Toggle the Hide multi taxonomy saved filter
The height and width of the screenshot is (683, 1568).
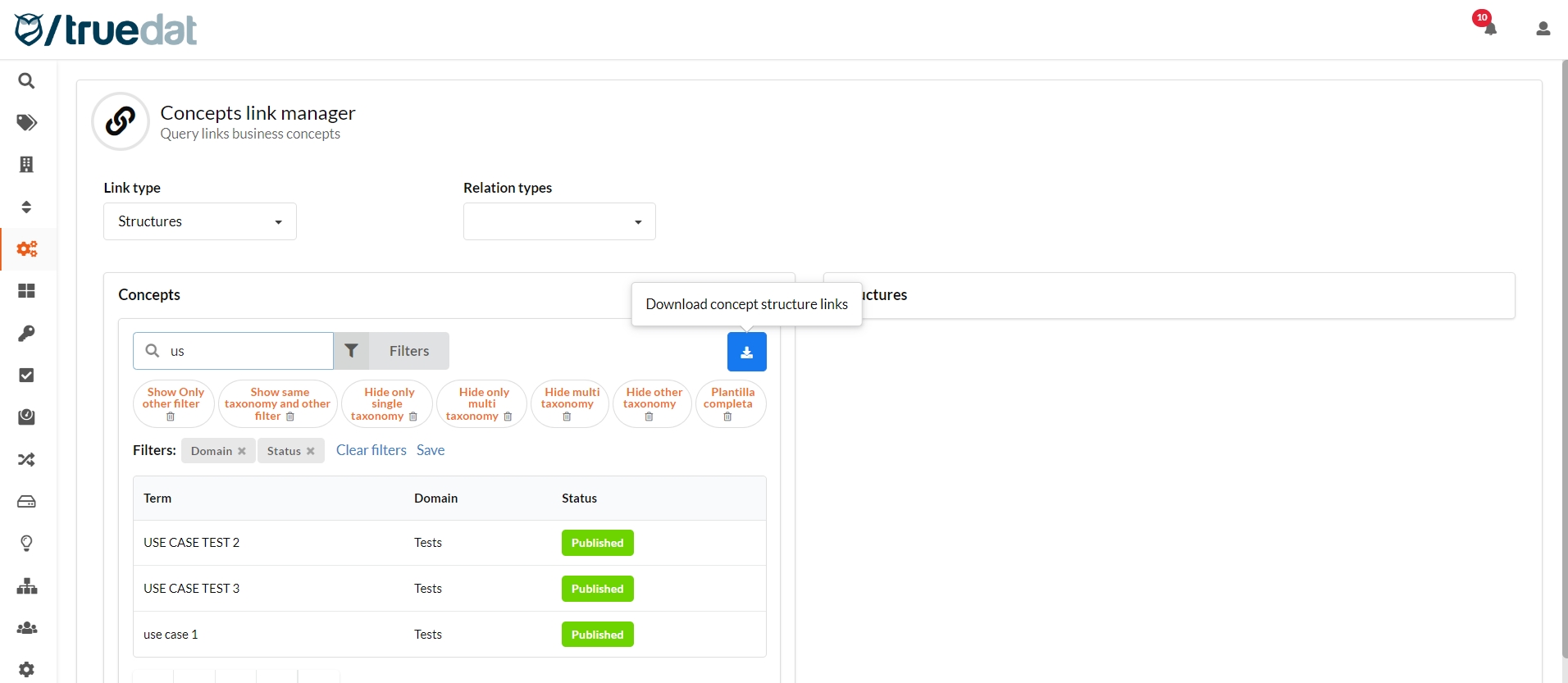pyautogui.click(x=569, y=398)
